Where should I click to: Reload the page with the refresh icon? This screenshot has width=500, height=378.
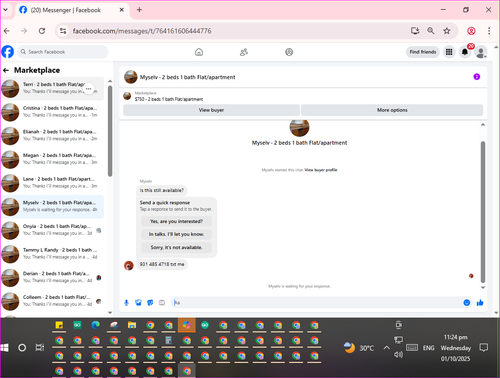click(x=42, y=31)
